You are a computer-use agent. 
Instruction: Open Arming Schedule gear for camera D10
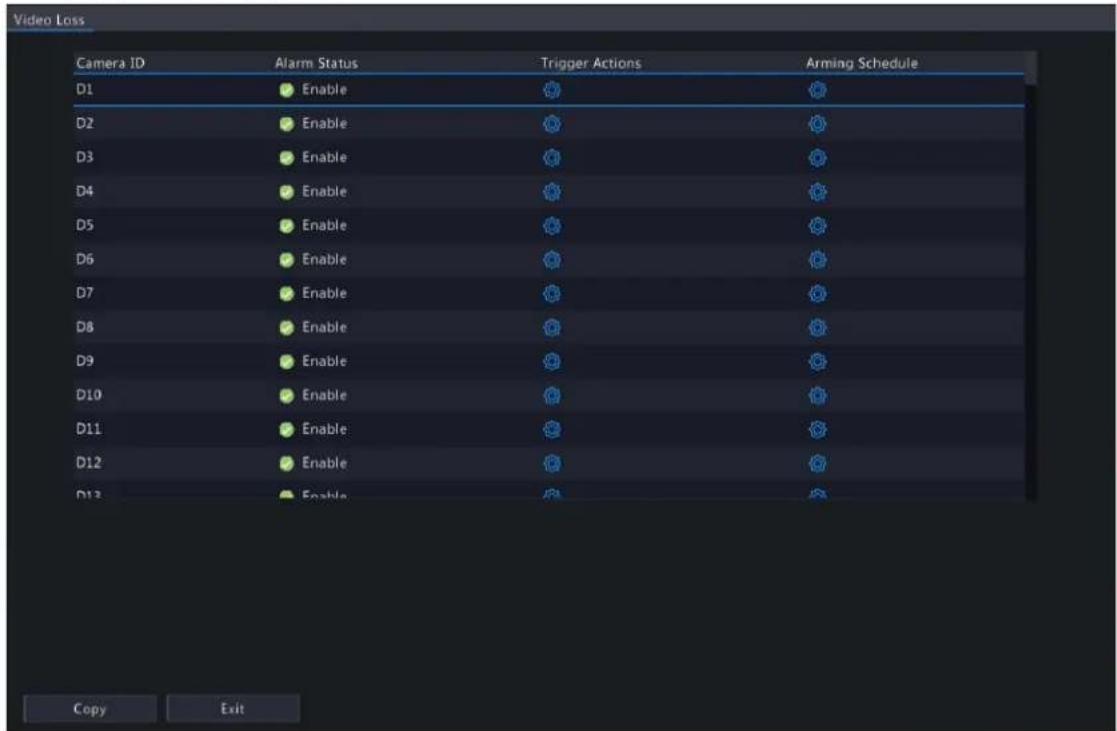pos(818,395)
